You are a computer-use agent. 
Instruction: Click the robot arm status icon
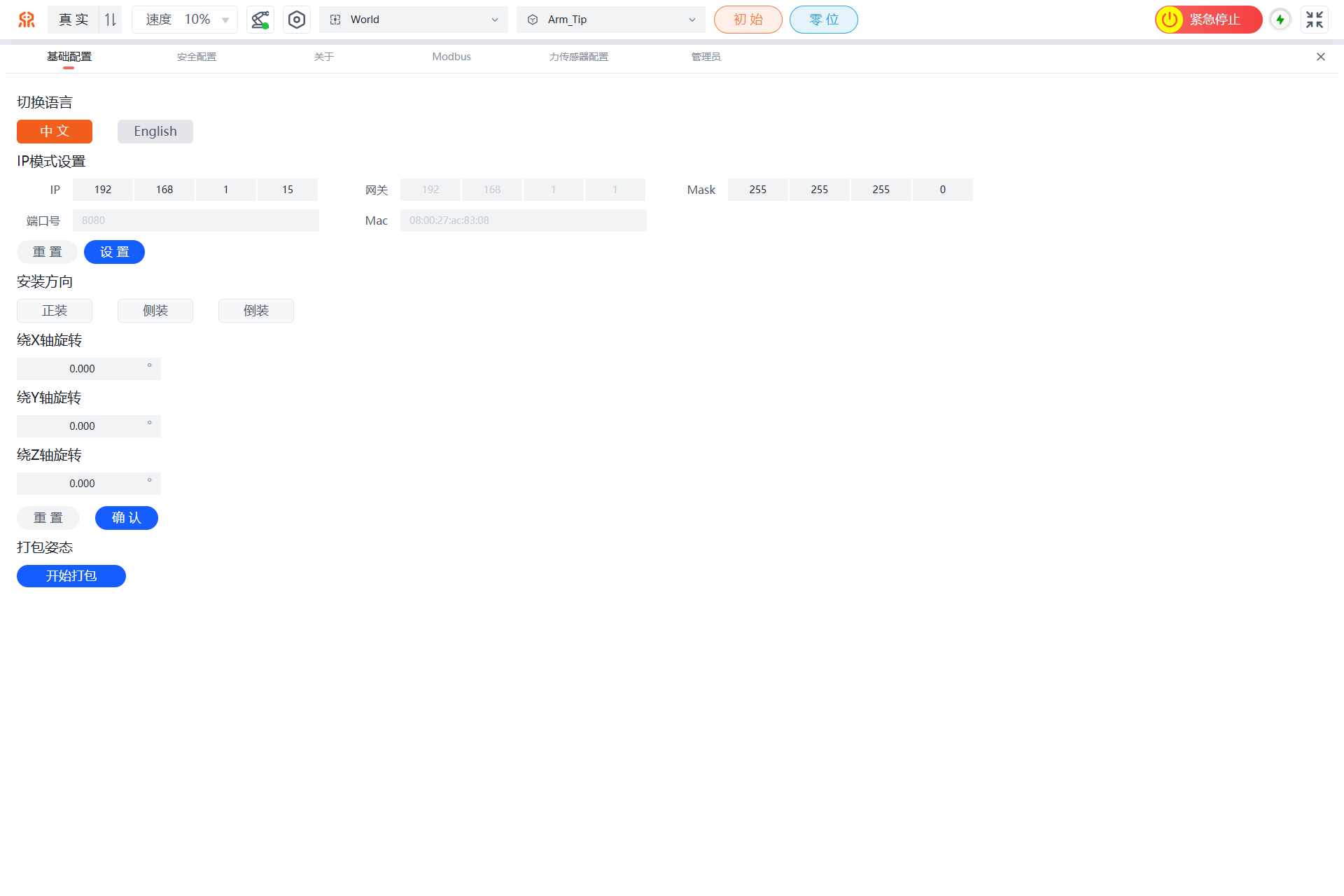260,20
